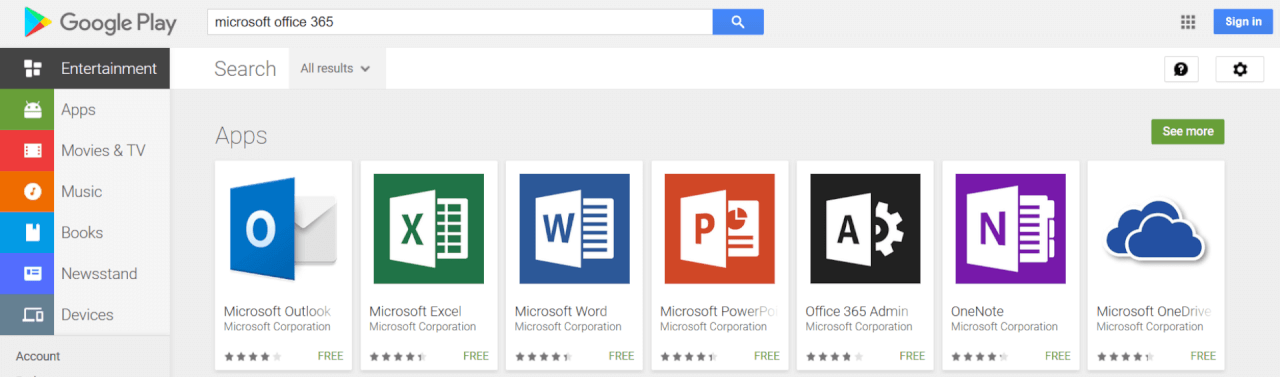
Task: Open the OneNote app icon
Action: (1010, 229)
